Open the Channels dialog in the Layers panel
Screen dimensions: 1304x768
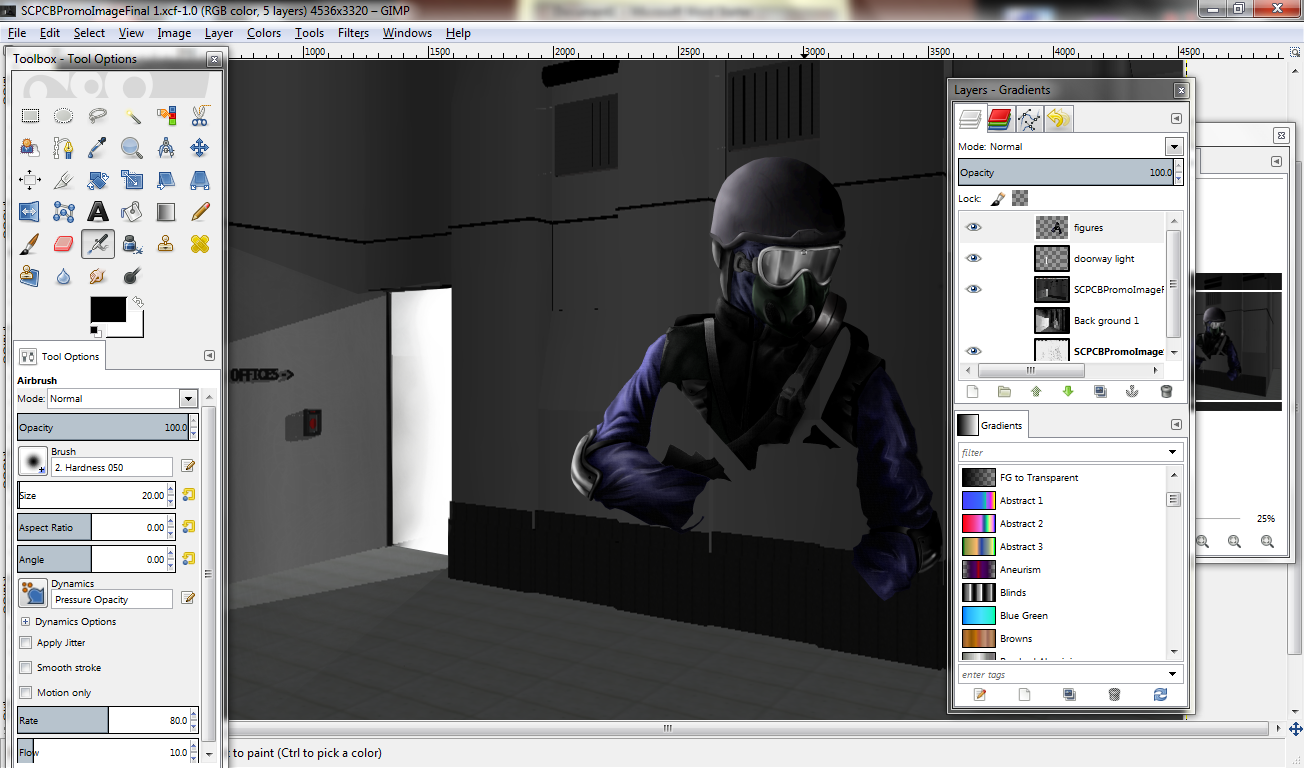click(x=1000, y=118)
